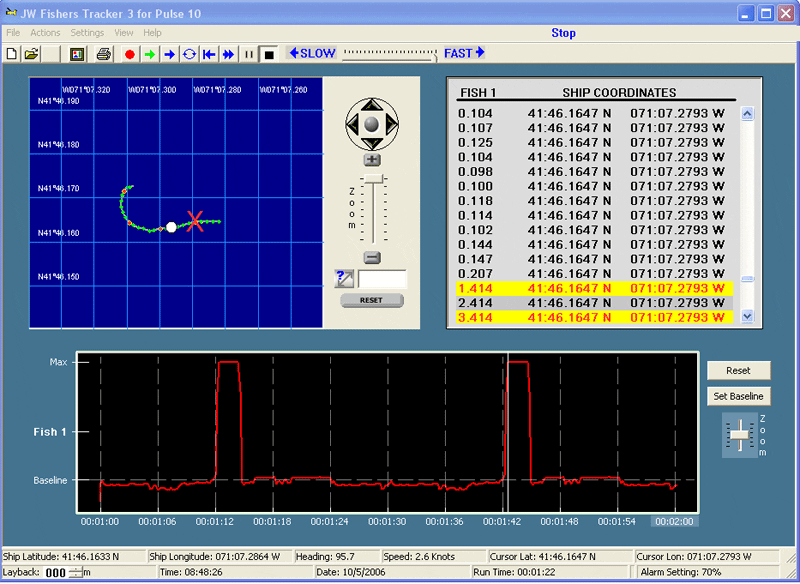Viewport: 800px width, 584px height.
Task: Select the highlighted 1.414 reading row
Action: pyautogui.click(x=594, y=288)
